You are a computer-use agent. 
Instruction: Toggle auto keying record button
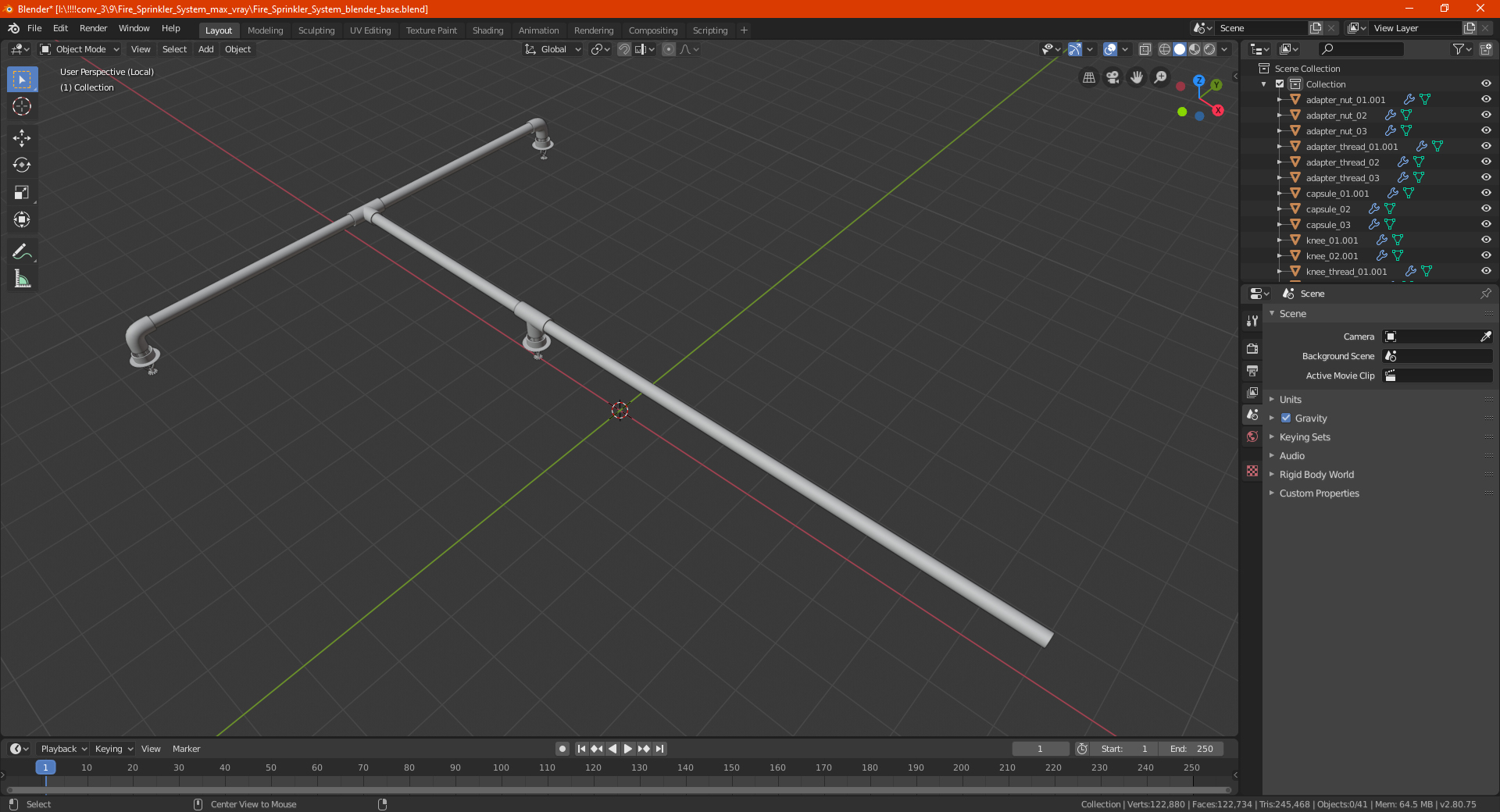(x=562, y=749)
